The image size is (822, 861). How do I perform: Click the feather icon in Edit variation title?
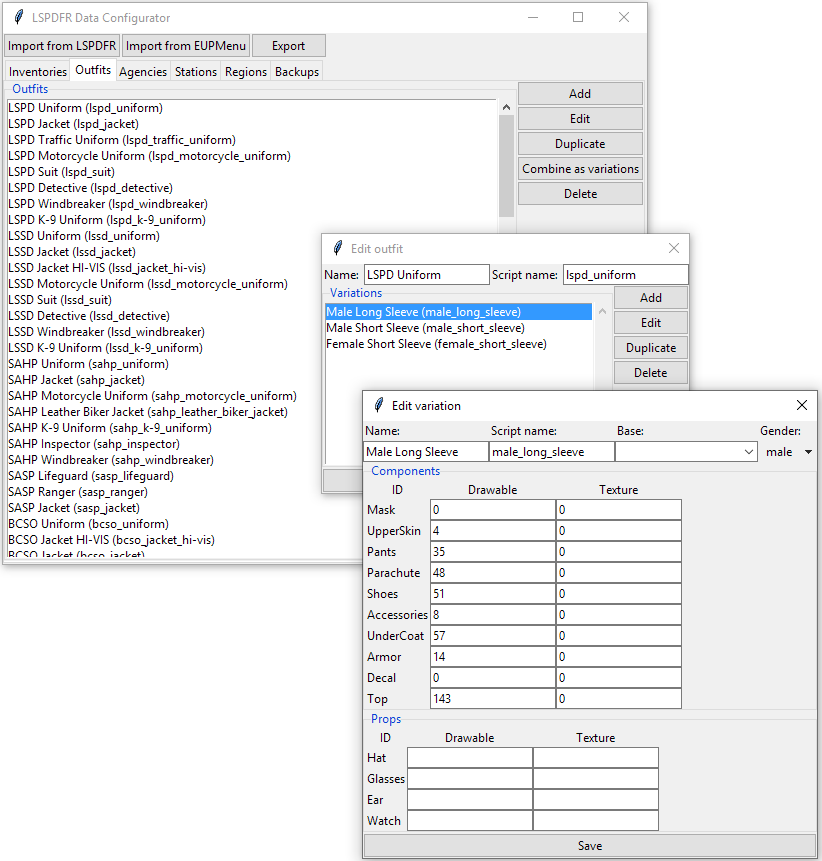379,405
